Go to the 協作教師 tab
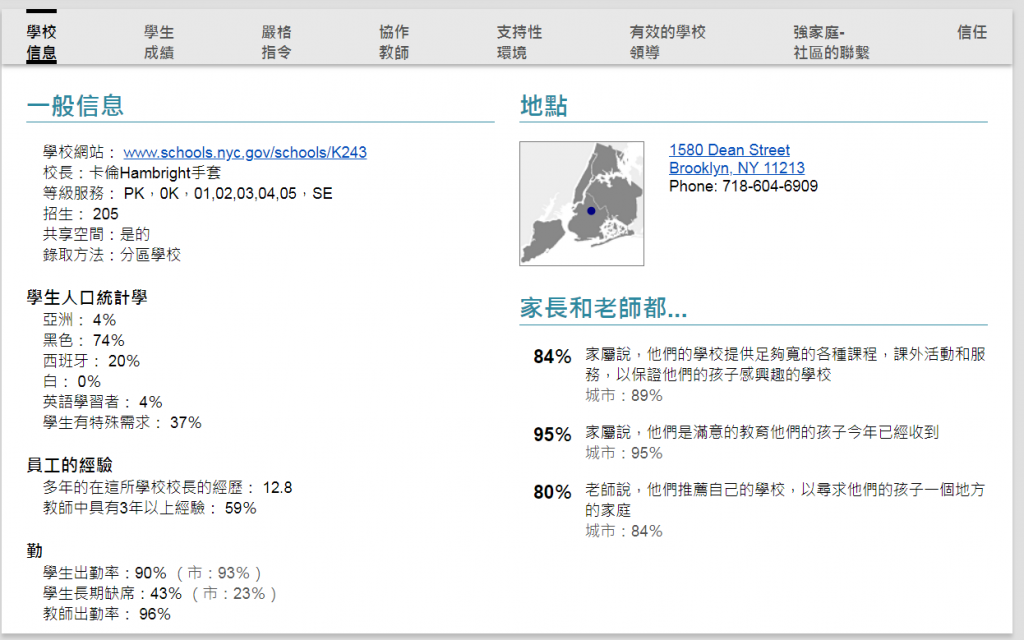 (x=394, y=42)
